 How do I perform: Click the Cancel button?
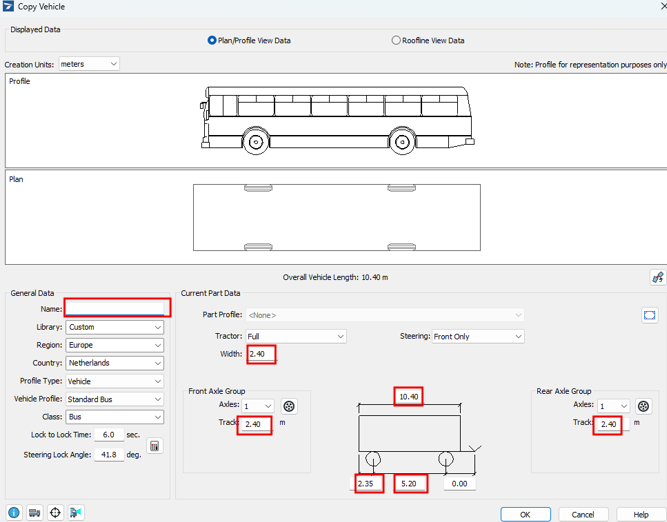(582, 514)
